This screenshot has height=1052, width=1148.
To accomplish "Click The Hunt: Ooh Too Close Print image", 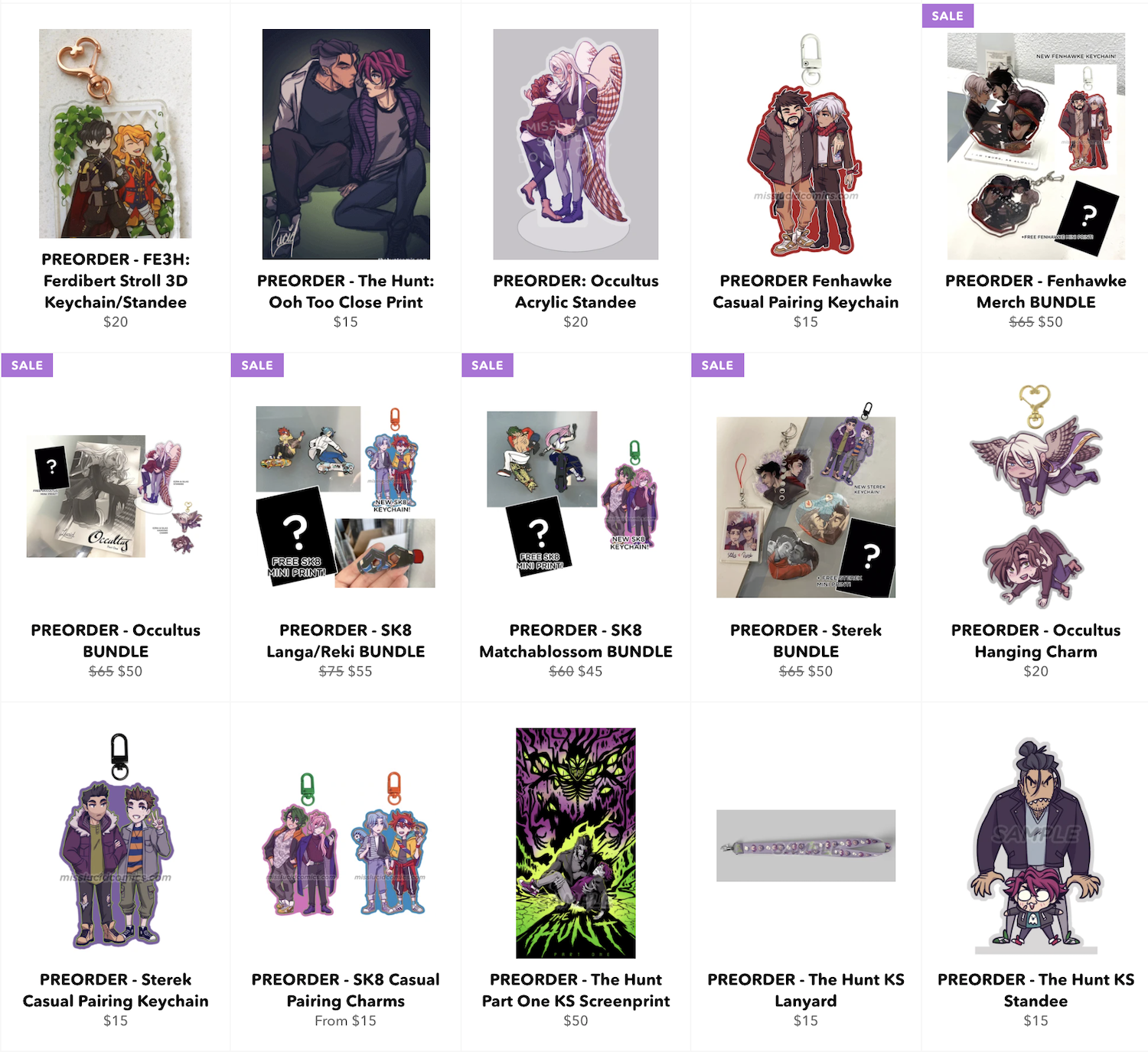I will click(x=346, y=145).
